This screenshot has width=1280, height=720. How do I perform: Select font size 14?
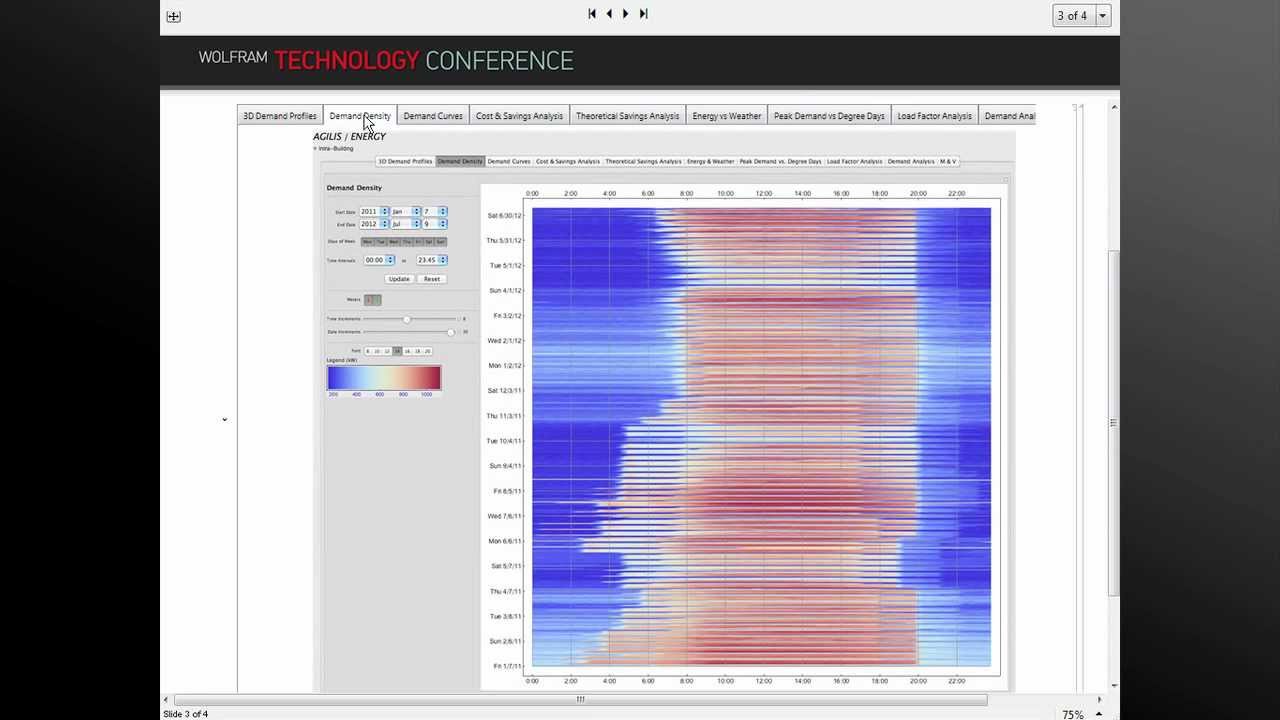pyautogui.click(x=396, y=351)
